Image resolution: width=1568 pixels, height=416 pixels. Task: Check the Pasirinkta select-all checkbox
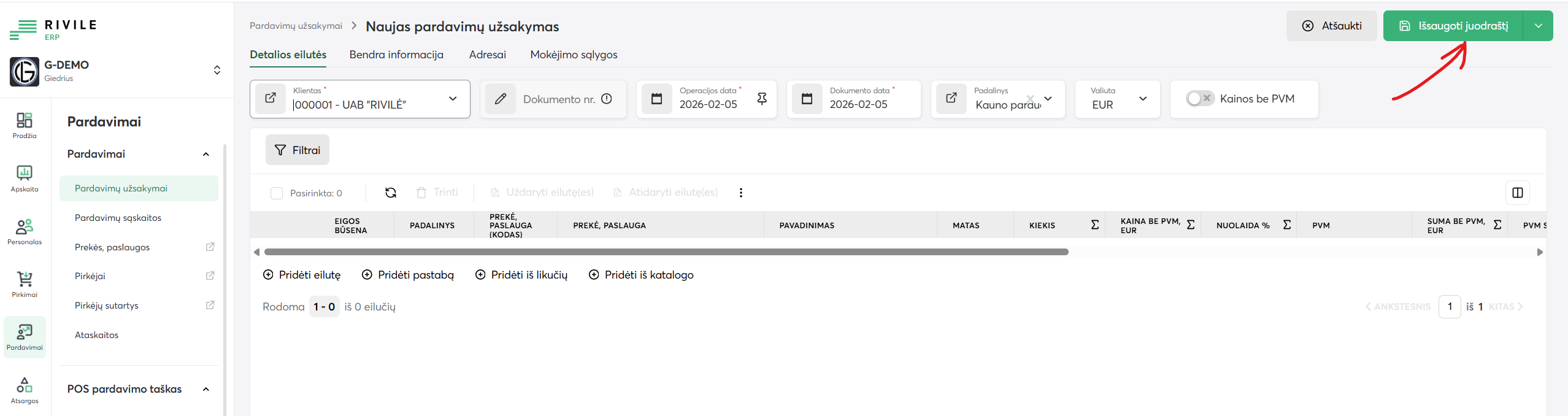(x=277, y=193)
